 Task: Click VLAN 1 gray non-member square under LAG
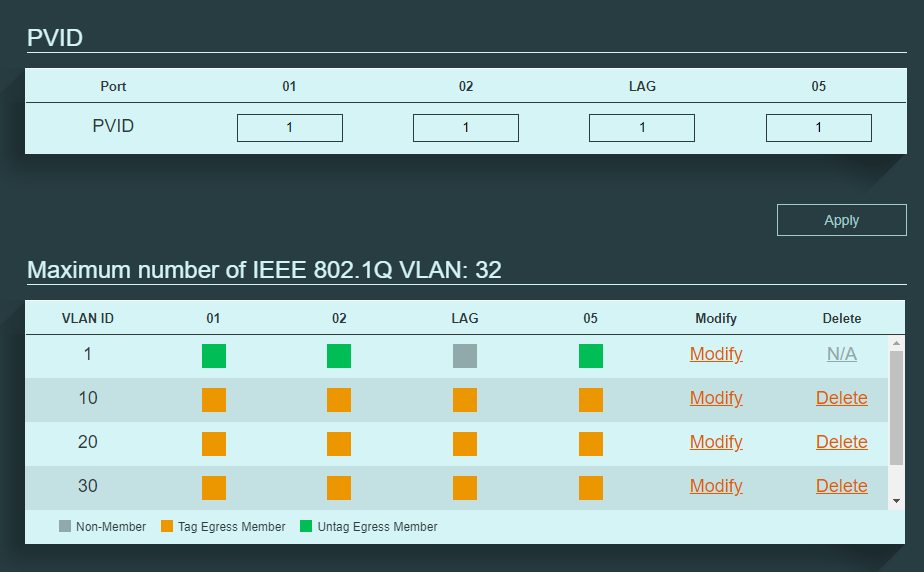[x=465, y=356]
